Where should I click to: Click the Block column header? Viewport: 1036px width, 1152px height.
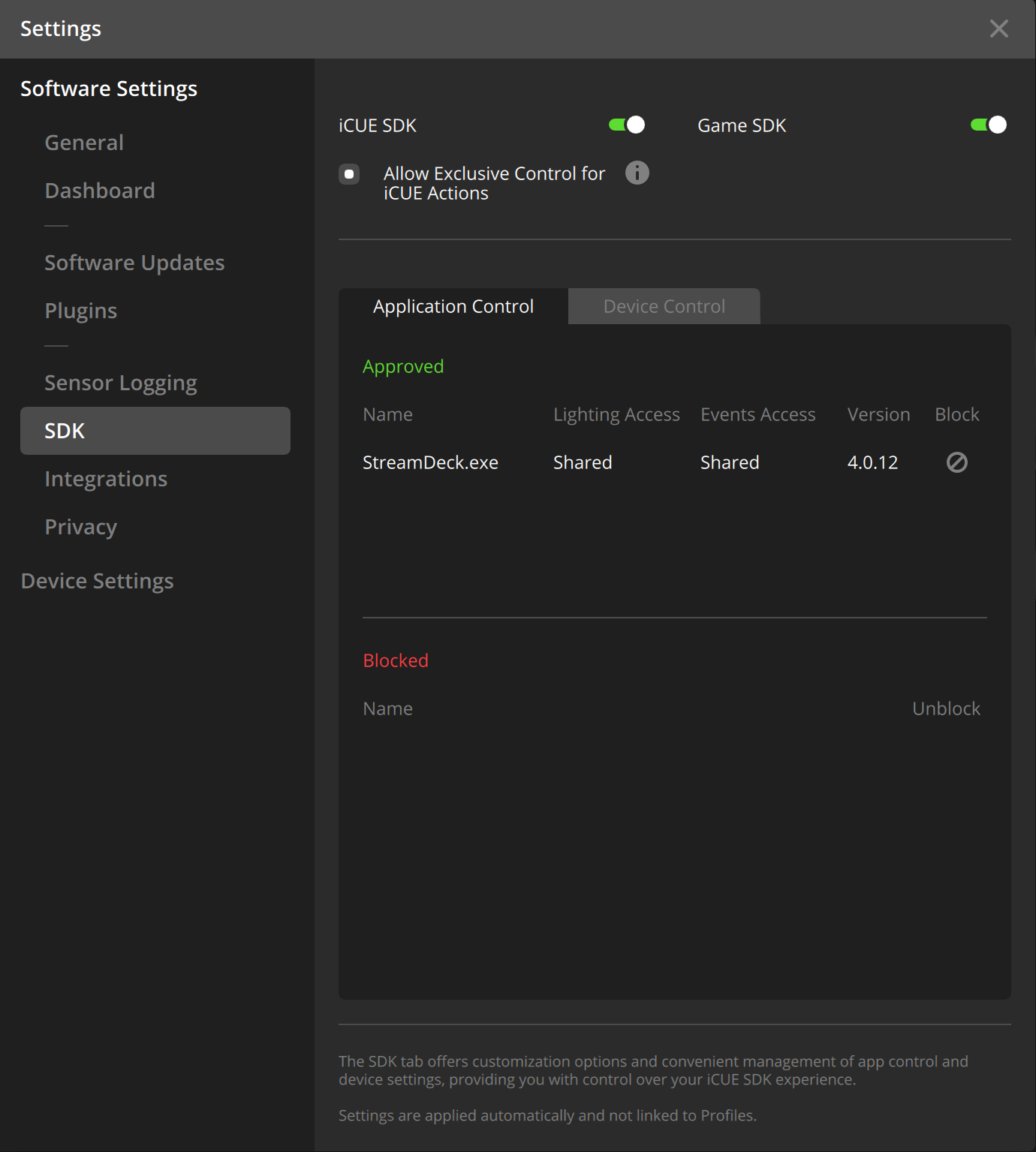pos(957,414)
